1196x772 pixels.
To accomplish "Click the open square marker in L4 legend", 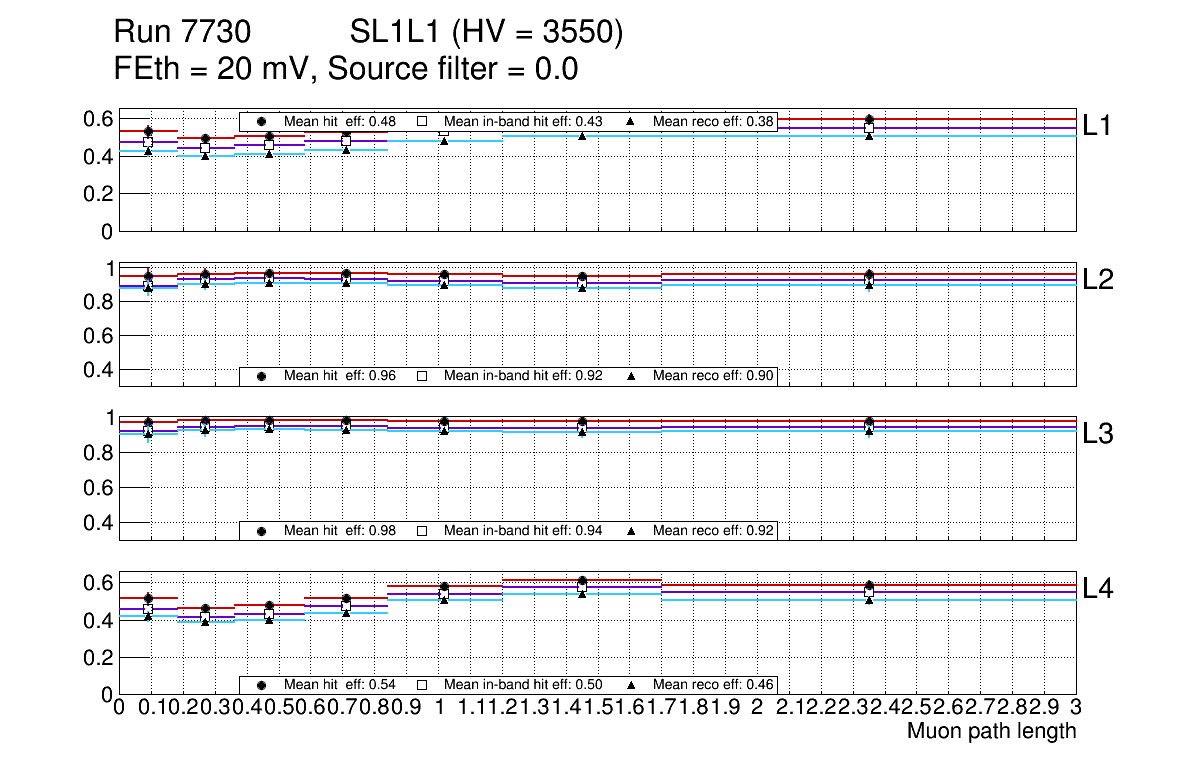I will (x=422, y=685).
